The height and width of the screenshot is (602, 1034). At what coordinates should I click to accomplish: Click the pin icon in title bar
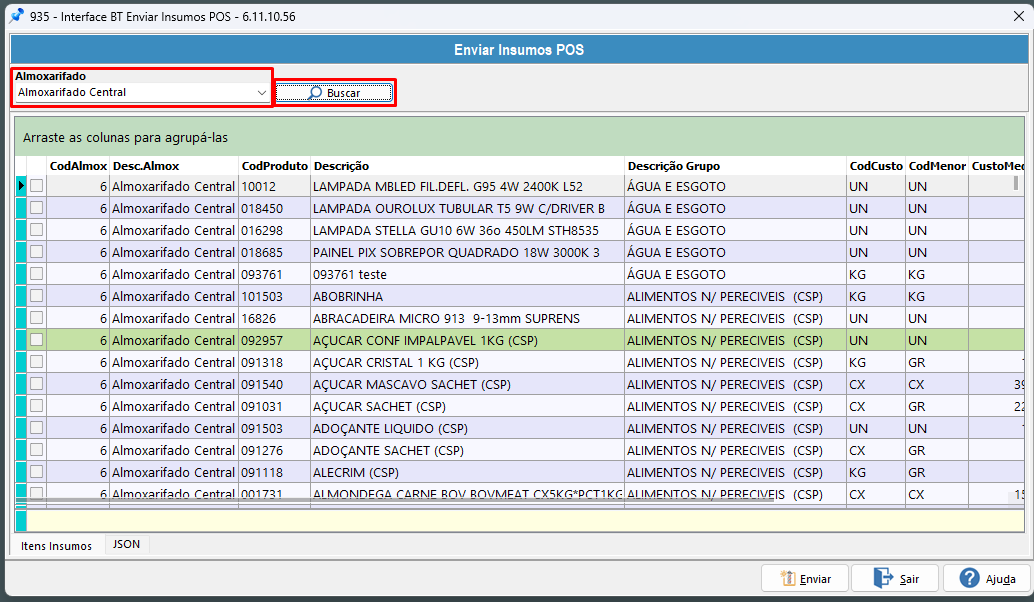point(16,16)
